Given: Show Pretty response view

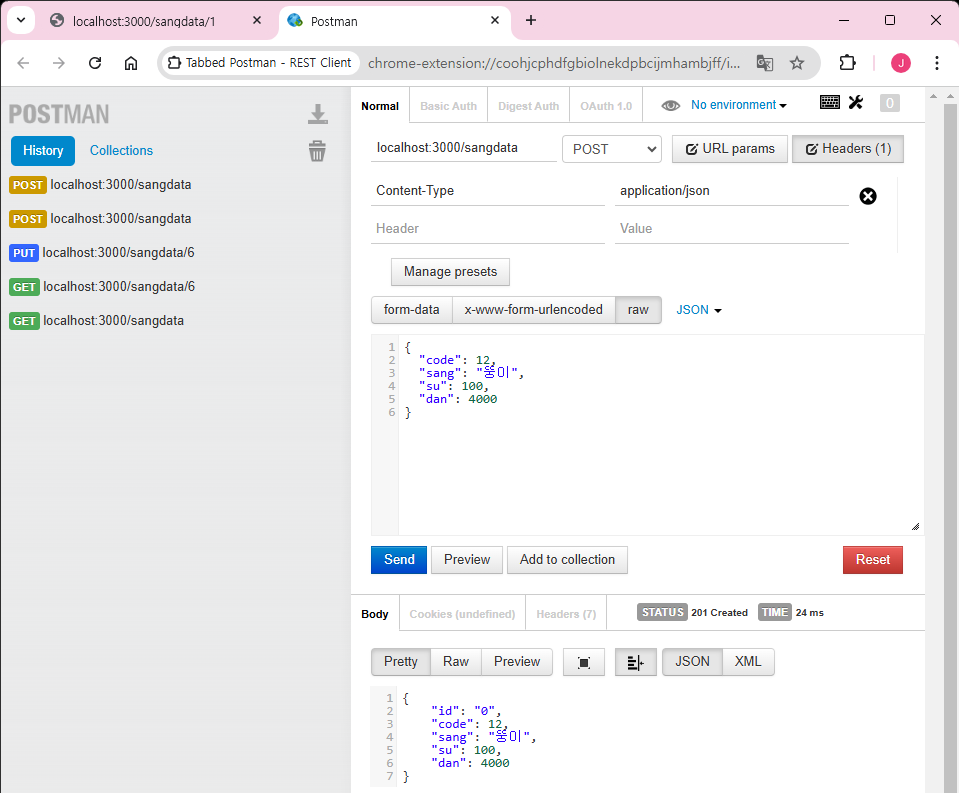Looking at the screenshot, I should click(x=401, y=662).
